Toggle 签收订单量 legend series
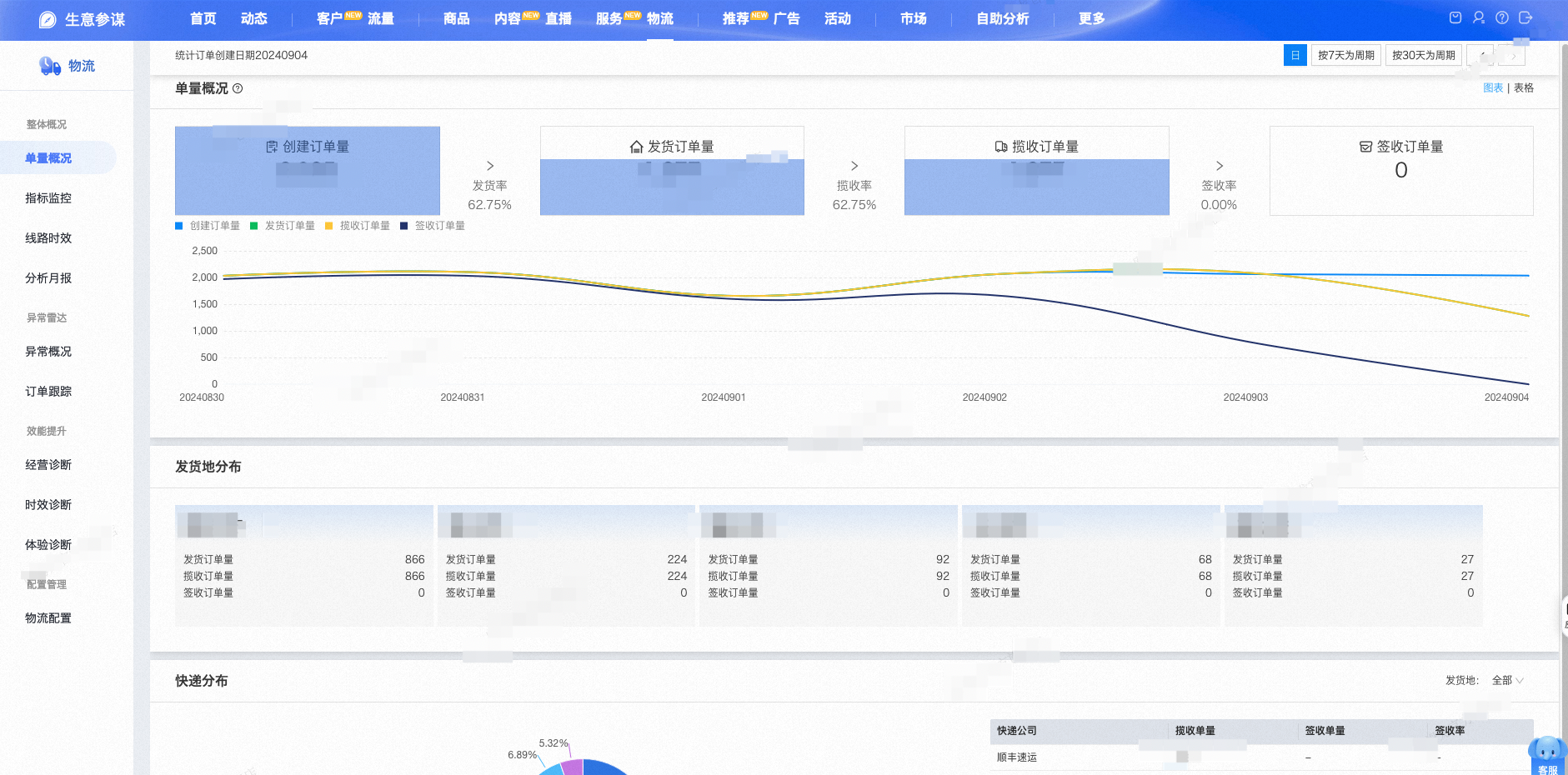 [x=433, y=226]
